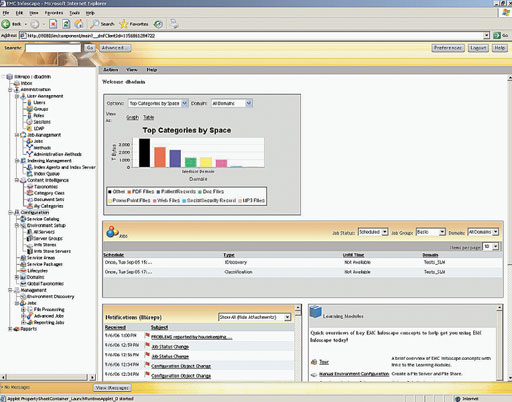
Task: Collapse the Job Management node
Action: coord(17,135)
